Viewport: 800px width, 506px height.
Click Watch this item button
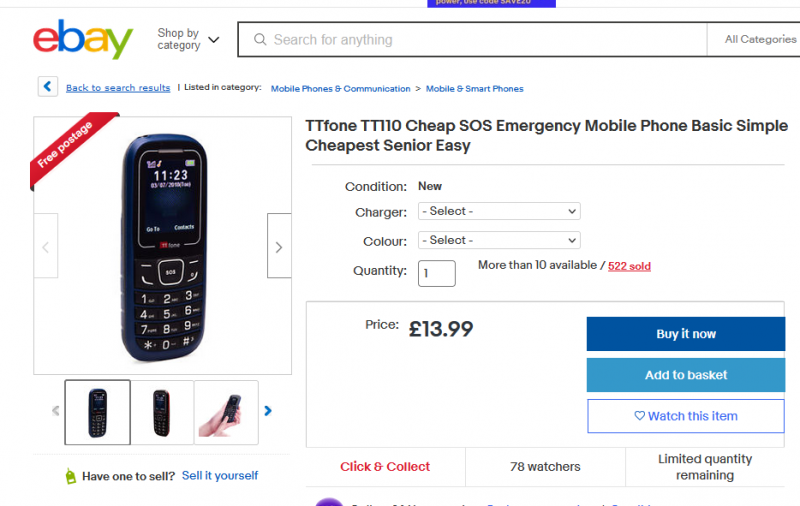coord(686,416)
